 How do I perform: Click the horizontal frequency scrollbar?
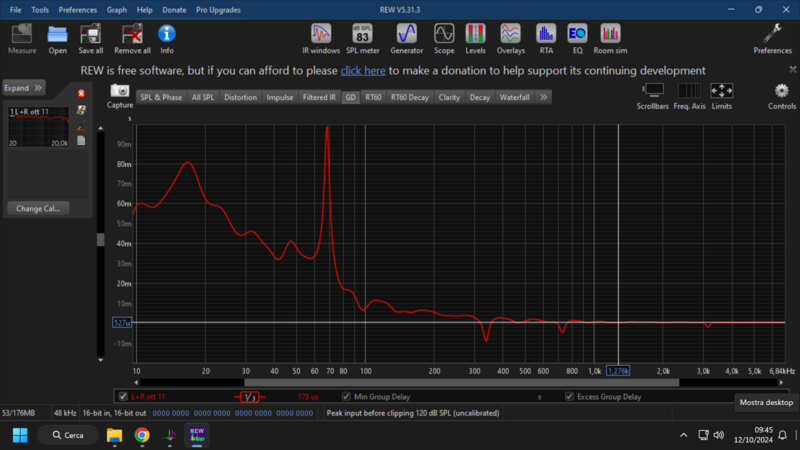click(460, 382)
